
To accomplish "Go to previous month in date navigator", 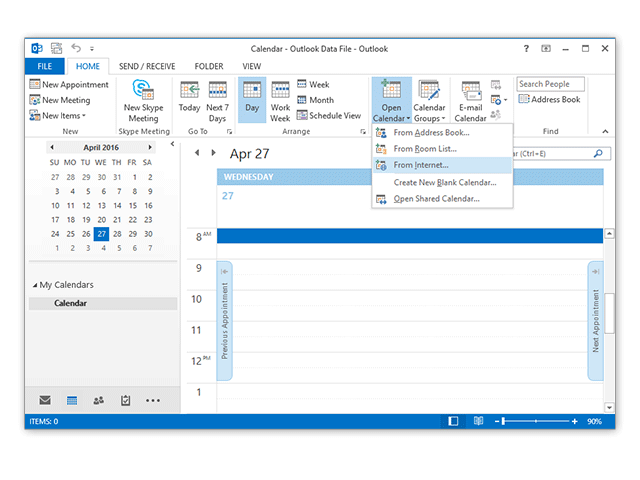I will [x=52, y=147].
